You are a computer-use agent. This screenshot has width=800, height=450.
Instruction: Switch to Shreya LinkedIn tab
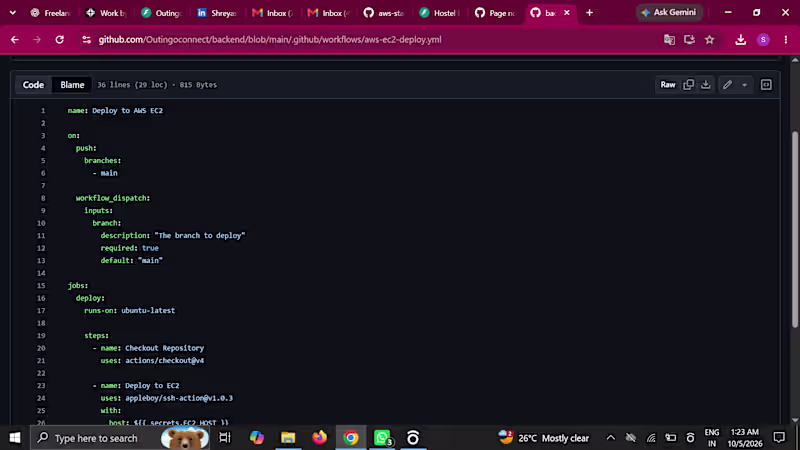(x=216, y=13)
